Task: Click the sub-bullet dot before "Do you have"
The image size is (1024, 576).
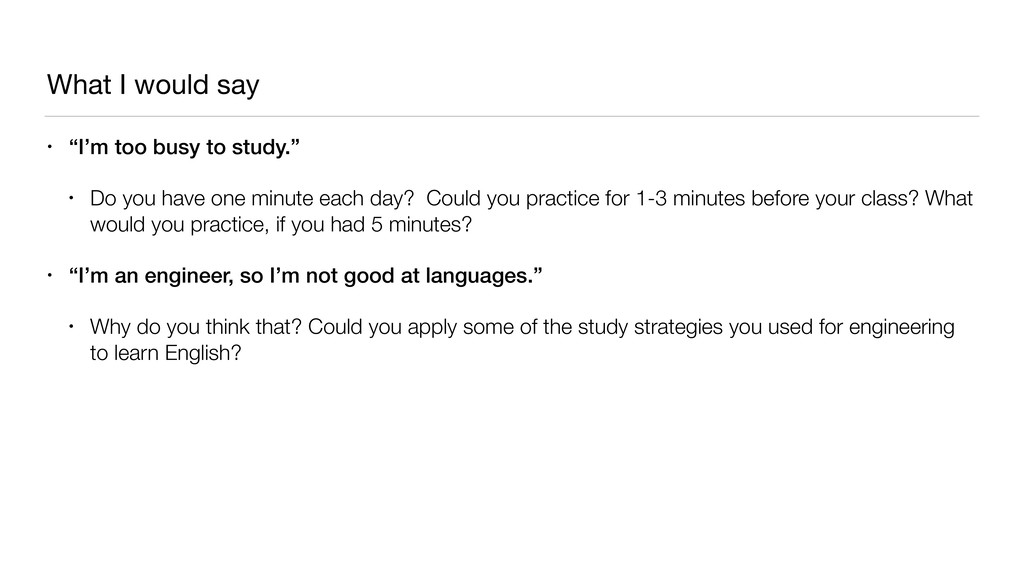Action: pyautogui.click(x=72, y=199)
